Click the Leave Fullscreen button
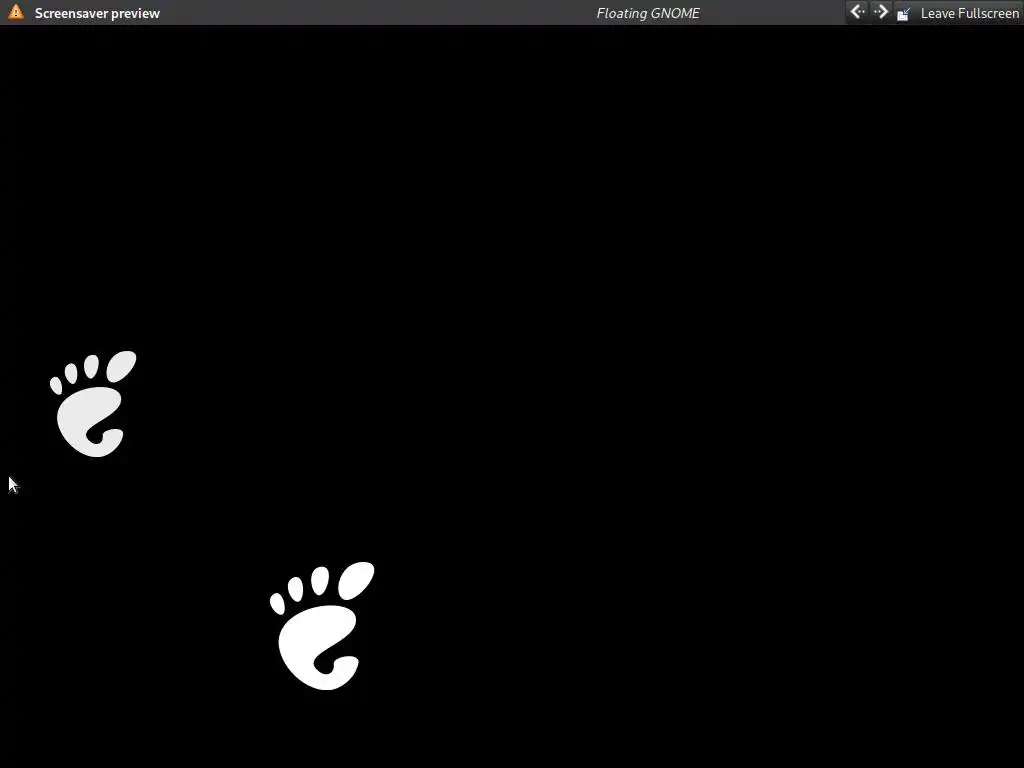This screenshot has height=768, width=1024. 958,13
